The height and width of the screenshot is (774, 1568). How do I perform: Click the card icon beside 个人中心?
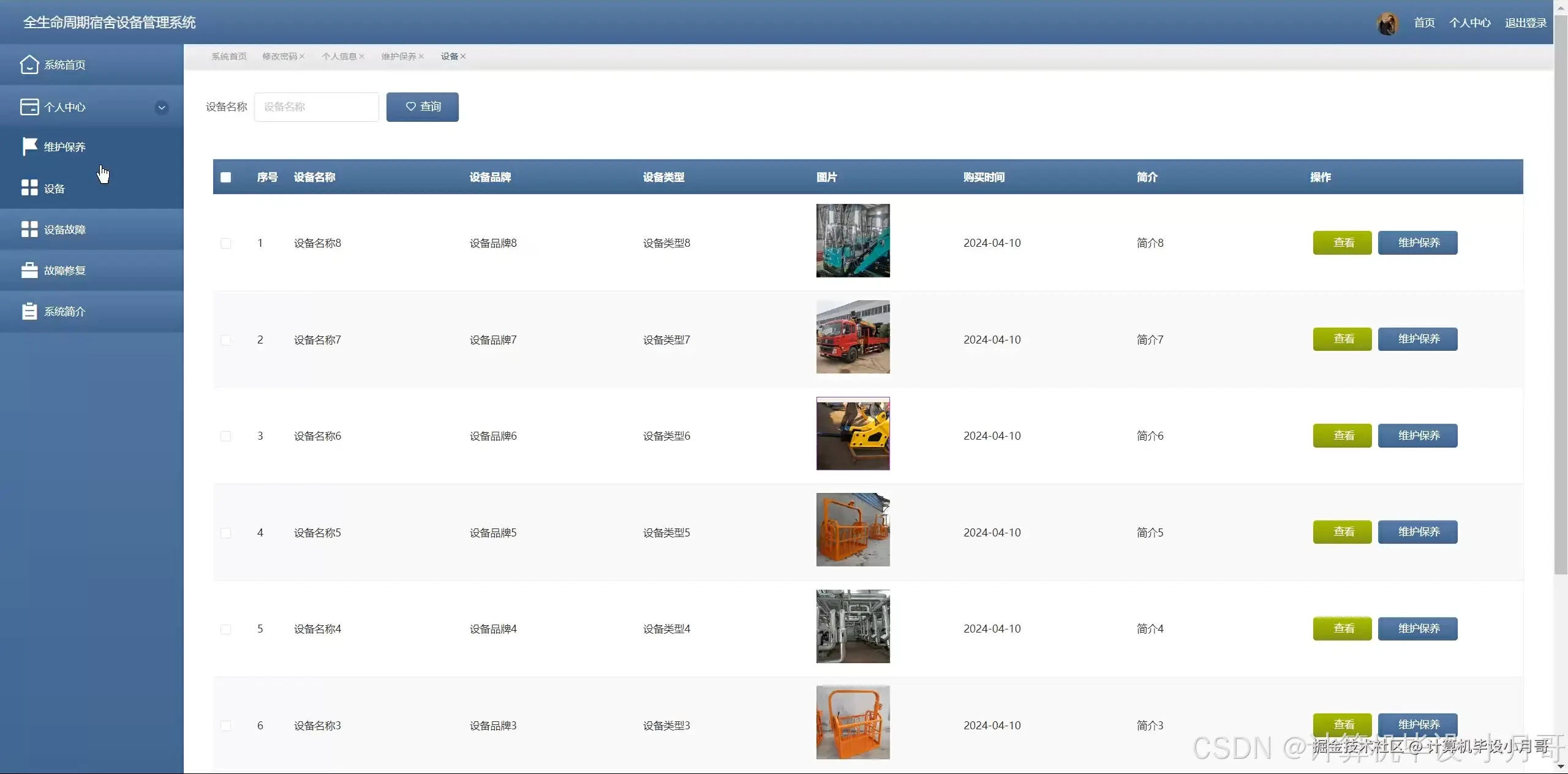[x=29, y=107]
